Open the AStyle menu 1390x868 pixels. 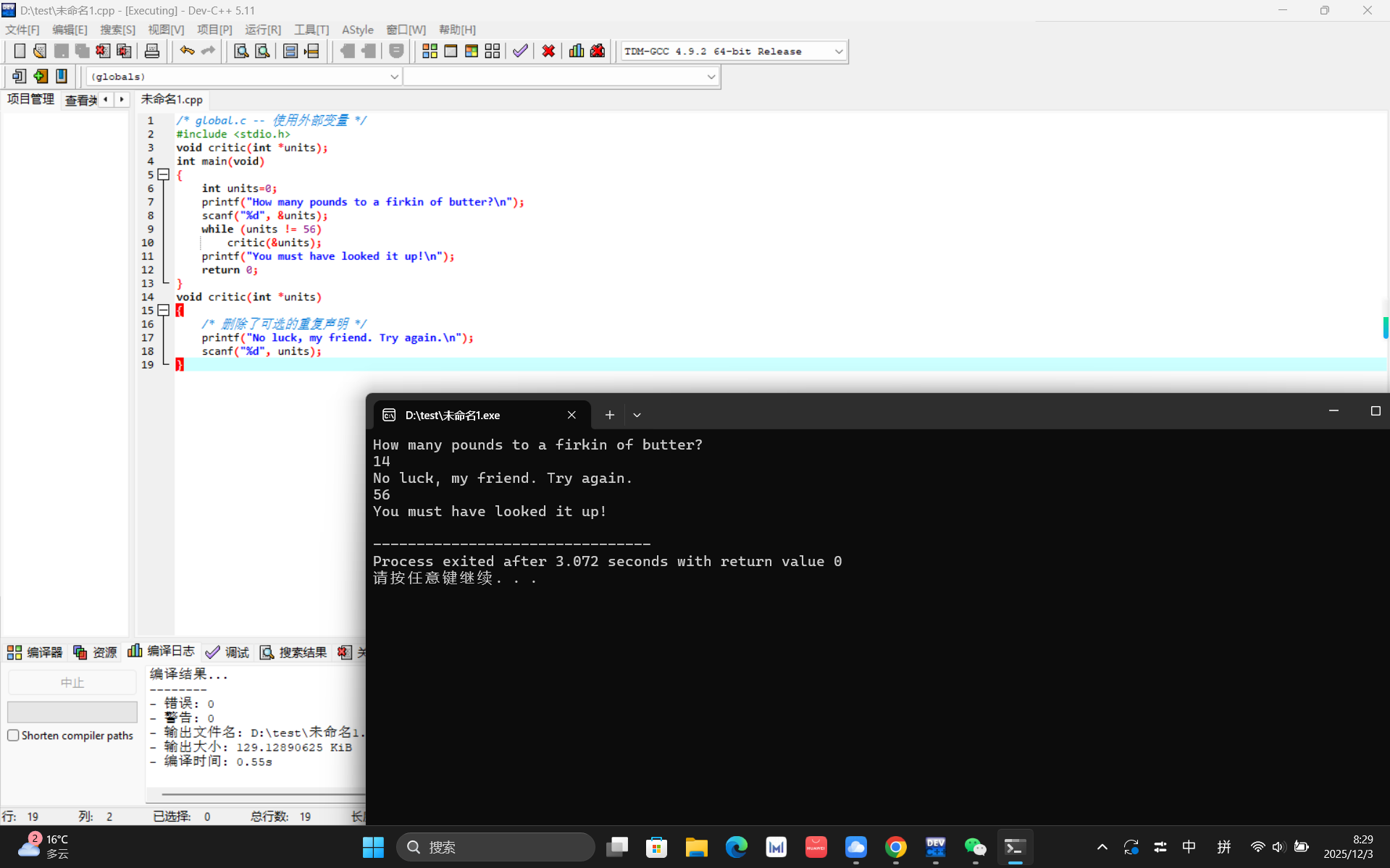pyautogui.click(x=358, y=30)
